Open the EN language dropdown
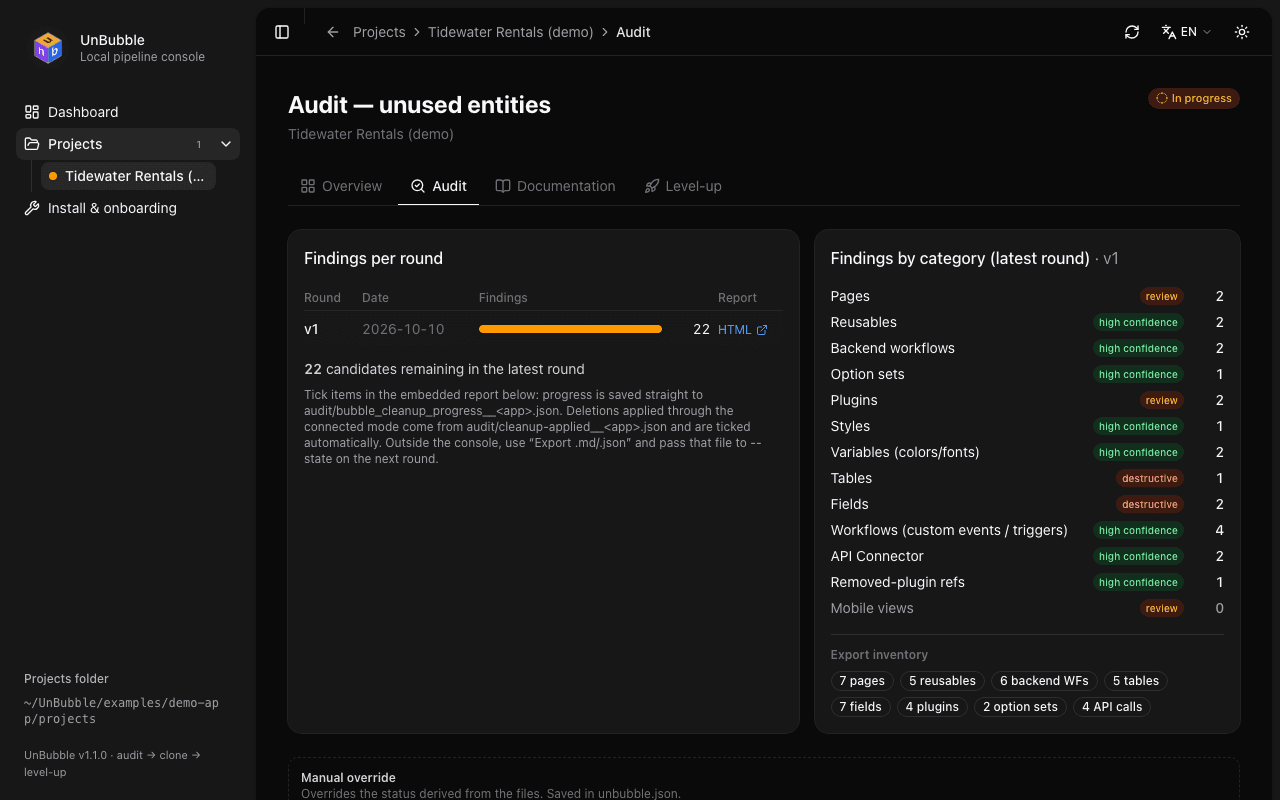Screen dimensions: 1280x800 pyautogui.click(x=1186, y=32)
